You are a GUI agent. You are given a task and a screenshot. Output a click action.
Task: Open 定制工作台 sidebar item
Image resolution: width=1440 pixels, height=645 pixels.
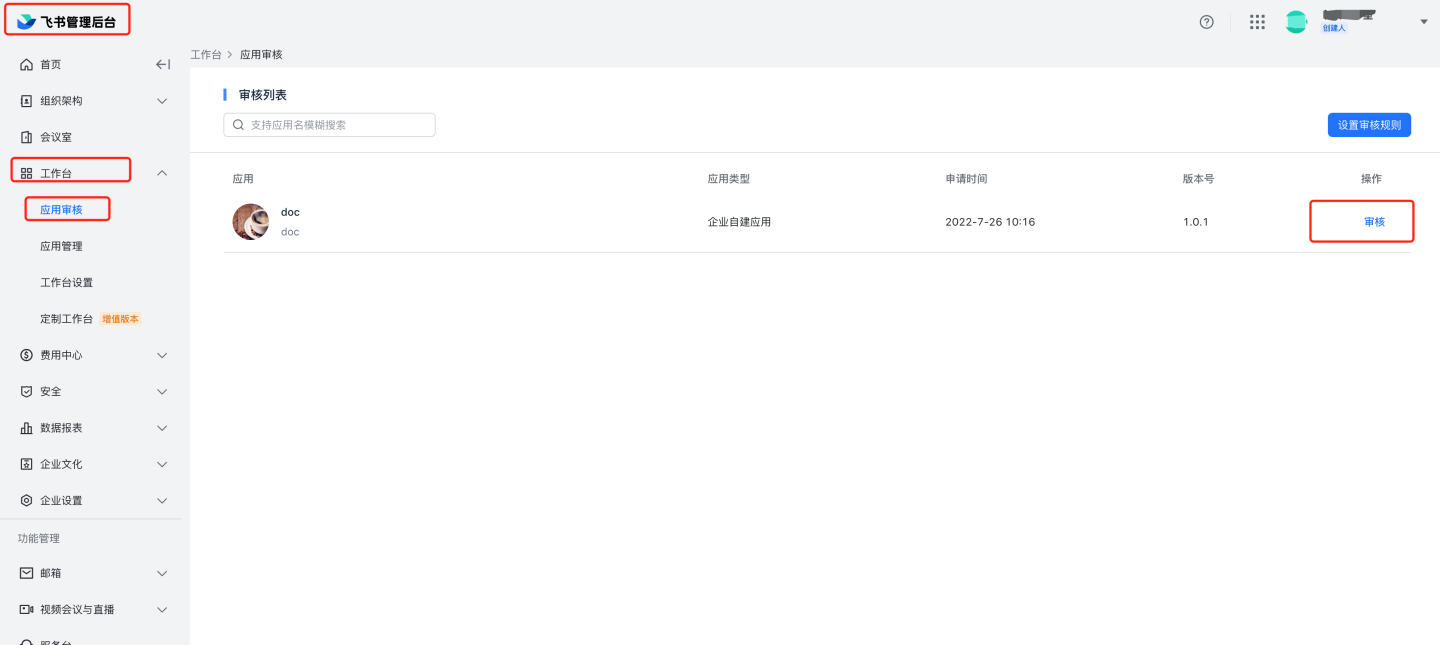point(66,319)
